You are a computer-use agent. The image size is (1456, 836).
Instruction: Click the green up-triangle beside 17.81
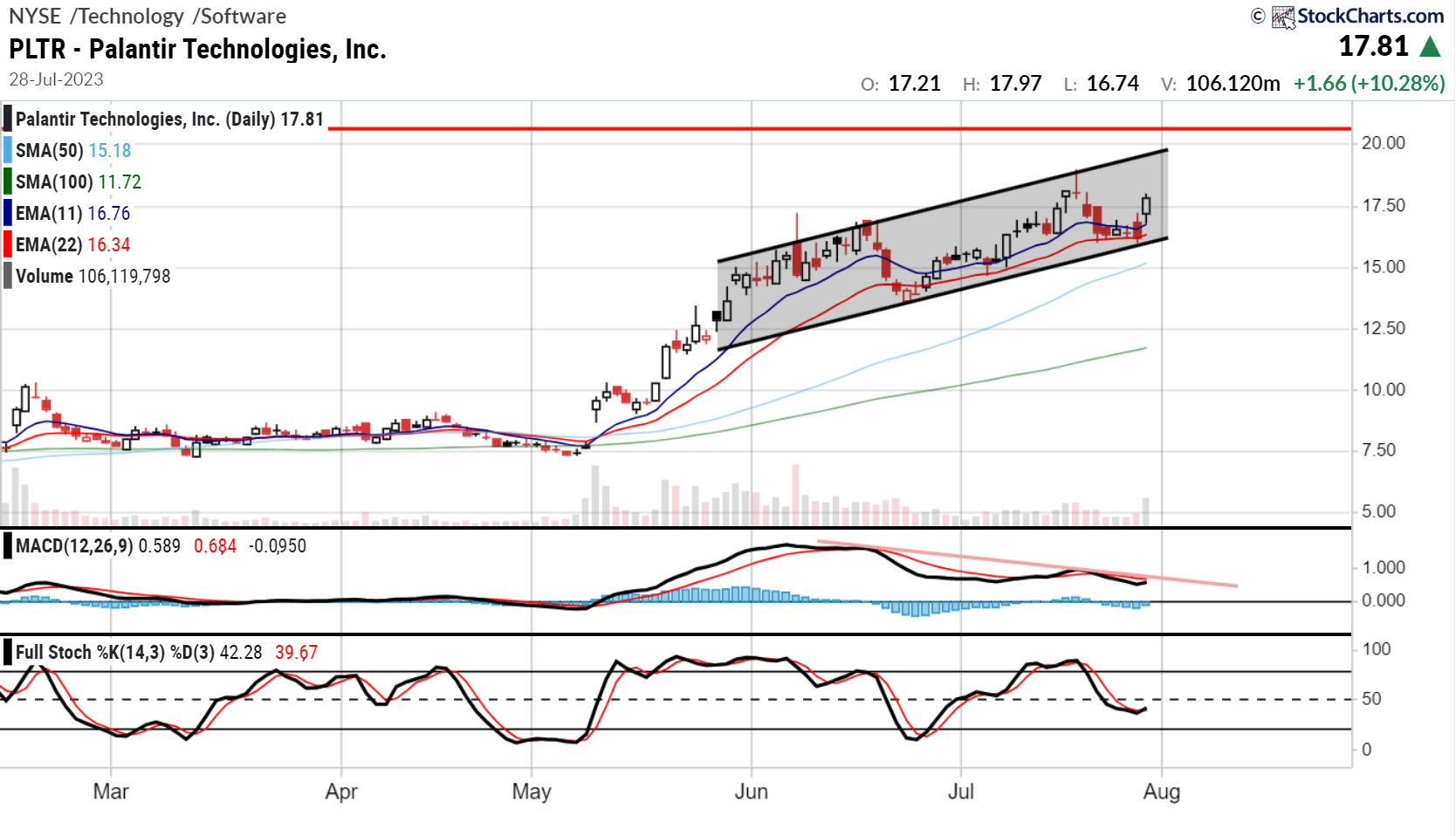1430,45
